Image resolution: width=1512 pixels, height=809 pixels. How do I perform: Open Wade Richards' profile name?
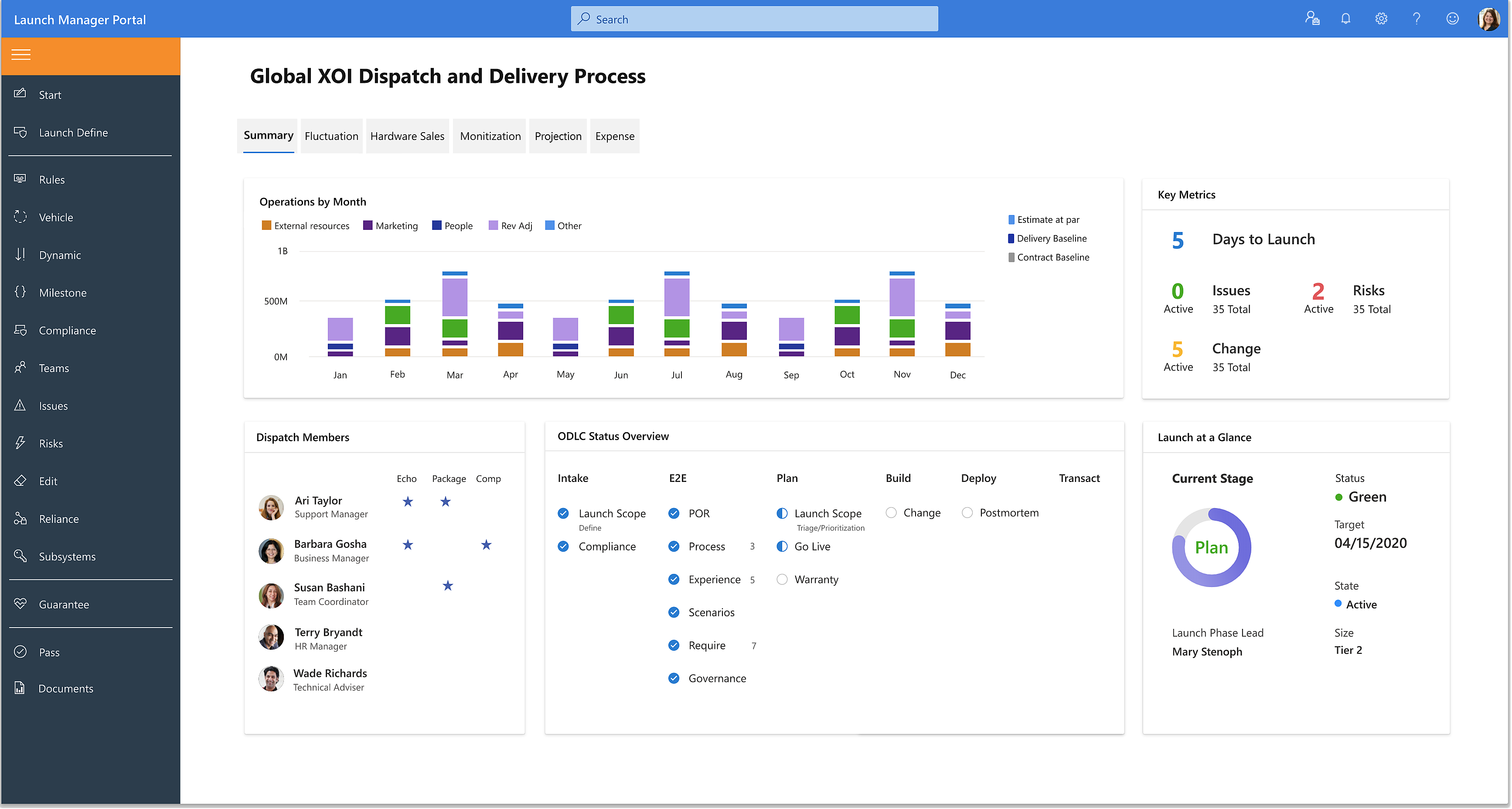point(330,673)
